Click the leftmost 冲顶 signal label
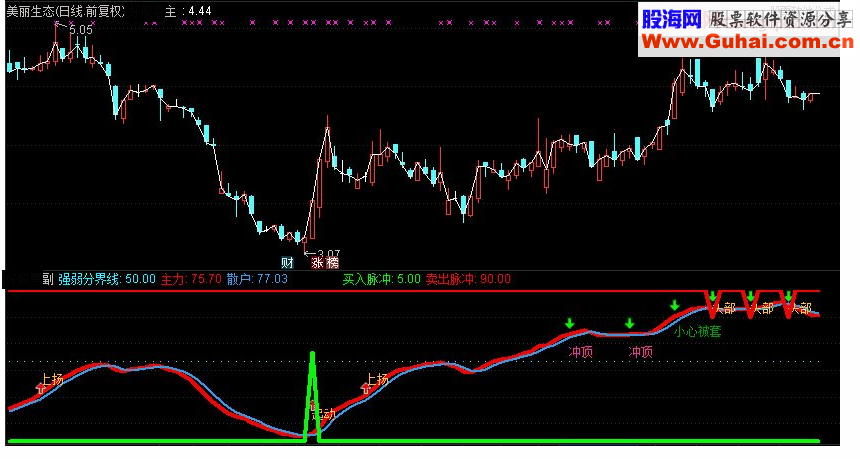The image size is (860, 459). (580, 352)
